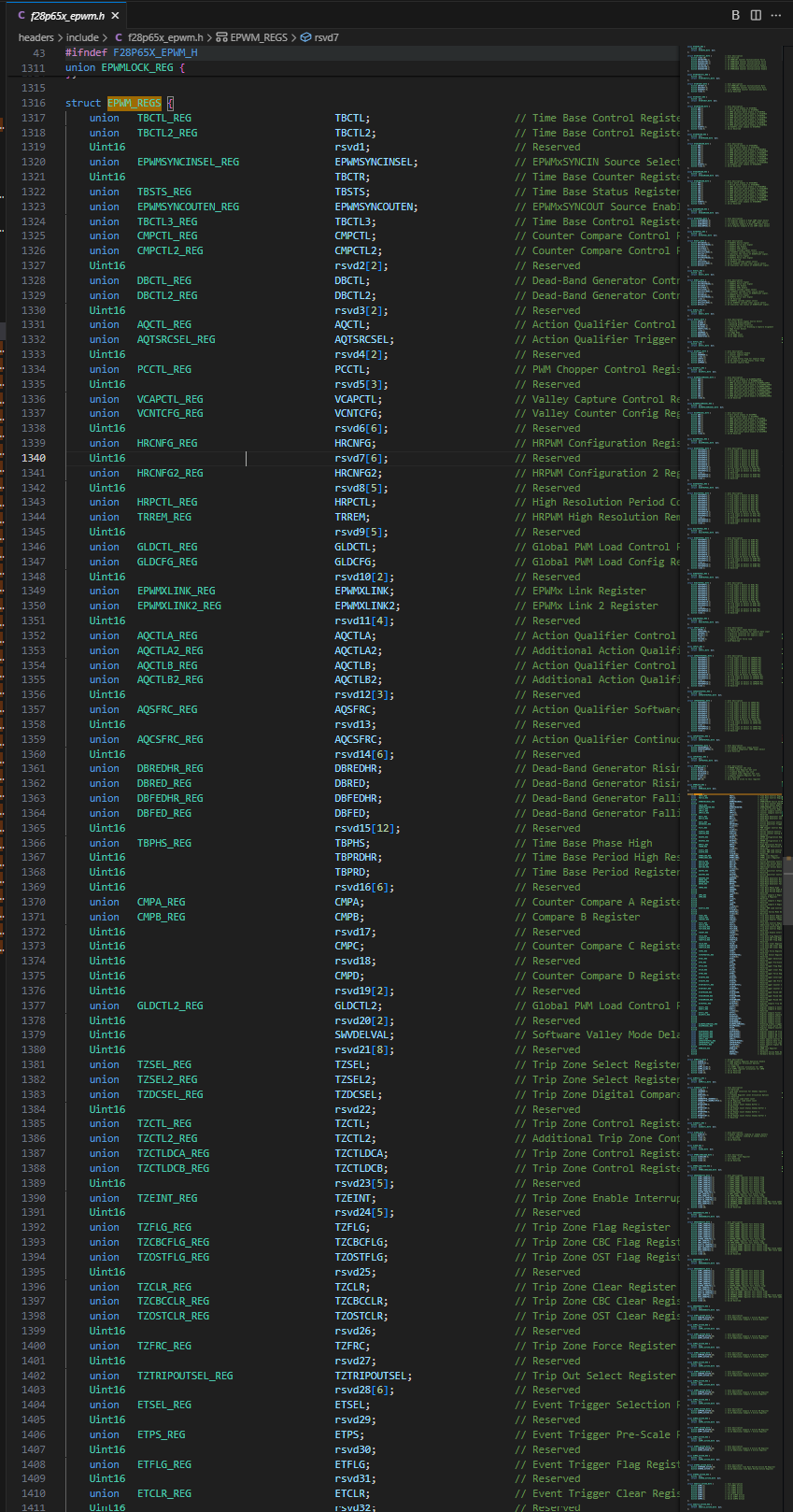The height and width of the screenshot is (1512, 793).
Task: Click EPWMXLINK2_REG type name
Action: 179,606
